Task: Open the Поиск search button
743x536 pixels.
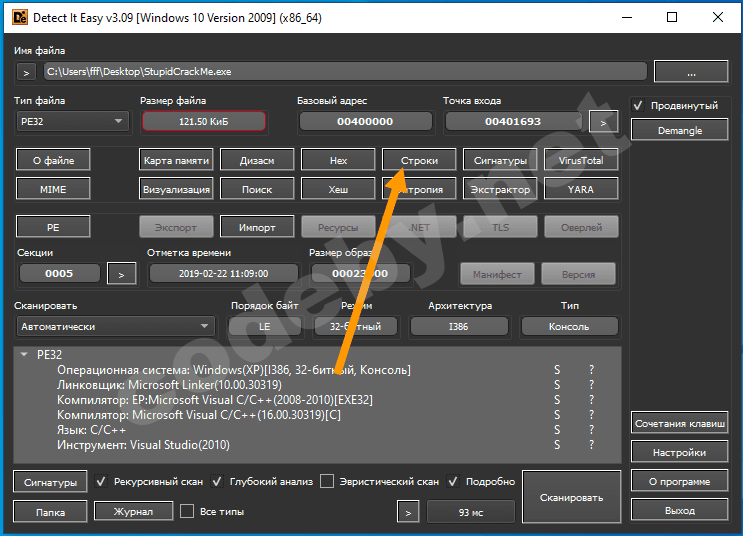Action: pos(257,189)
